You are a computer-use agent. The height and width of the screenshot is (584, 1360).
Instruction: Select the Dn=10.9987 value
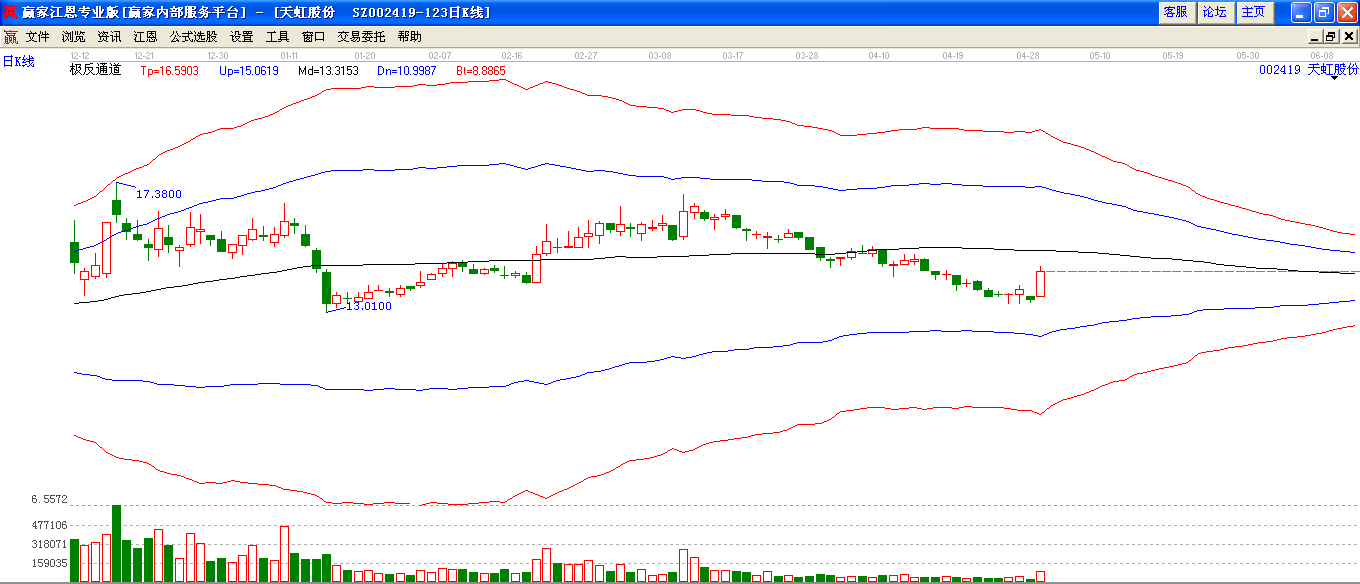(407, 71)
